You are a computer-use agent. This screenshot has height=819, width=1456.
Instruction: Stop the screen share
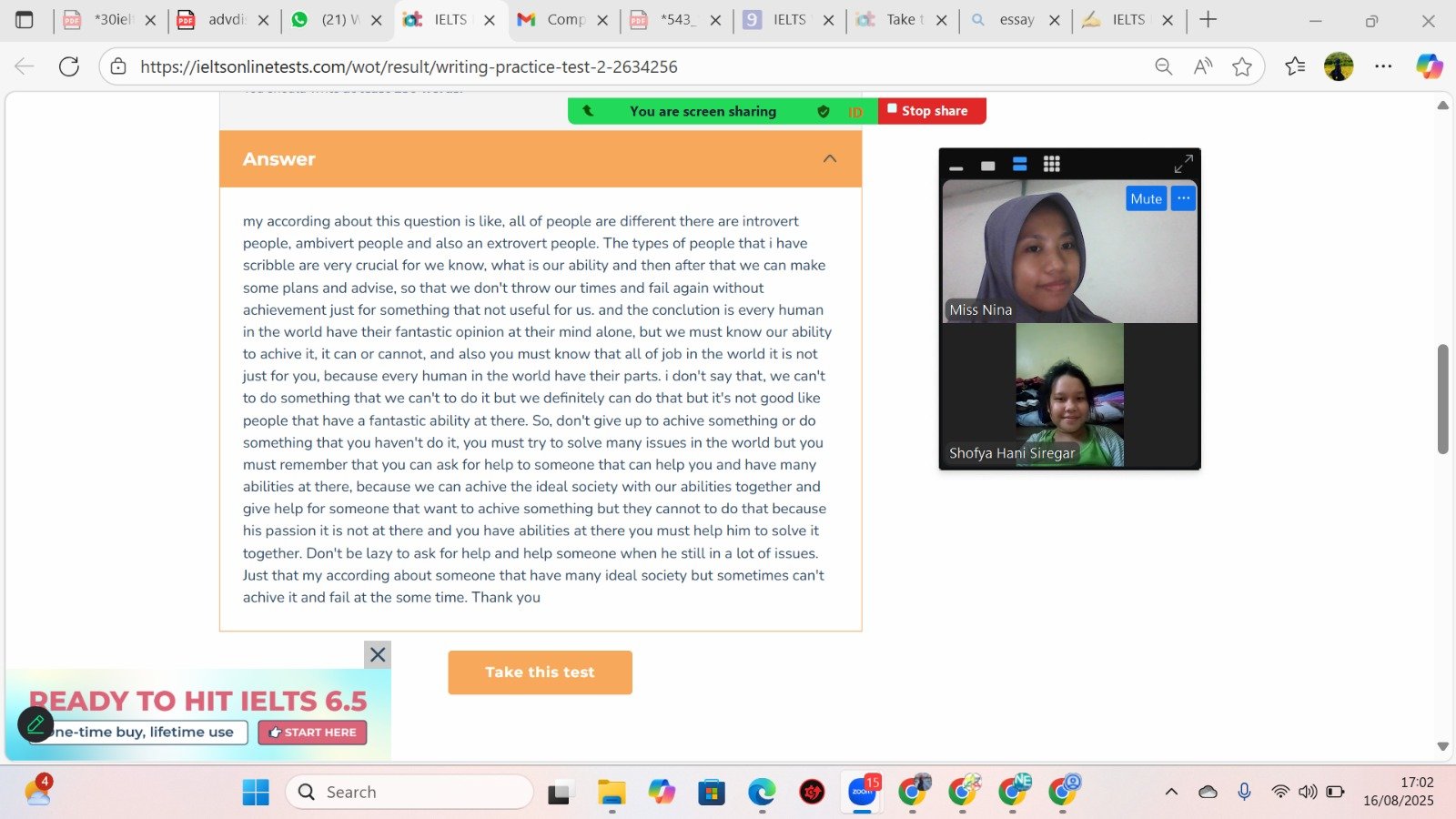tap(932, 111)
